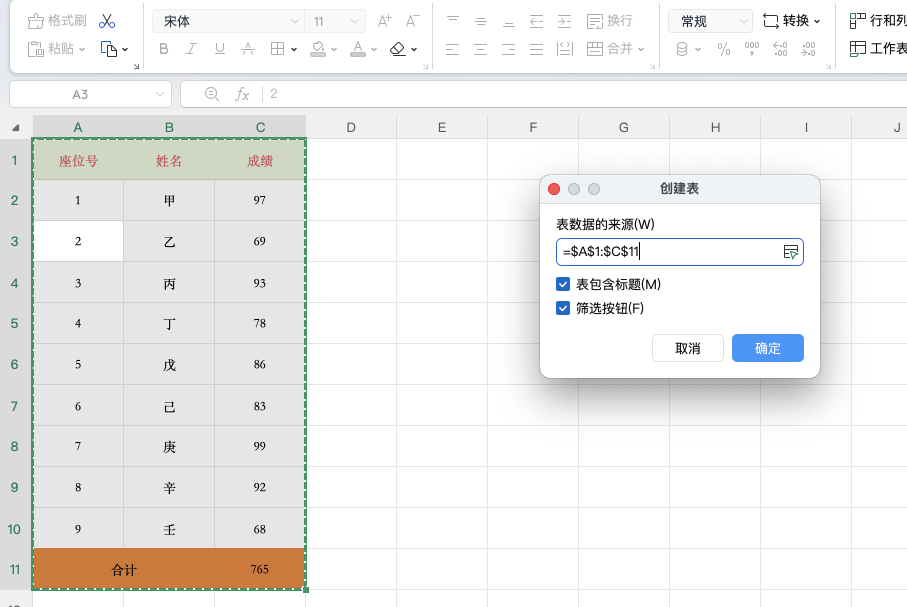Viewport: 907px width, 607px height.
Task: Uncheck 筛选按钮 in the dialog
Action: click(561, 309)
